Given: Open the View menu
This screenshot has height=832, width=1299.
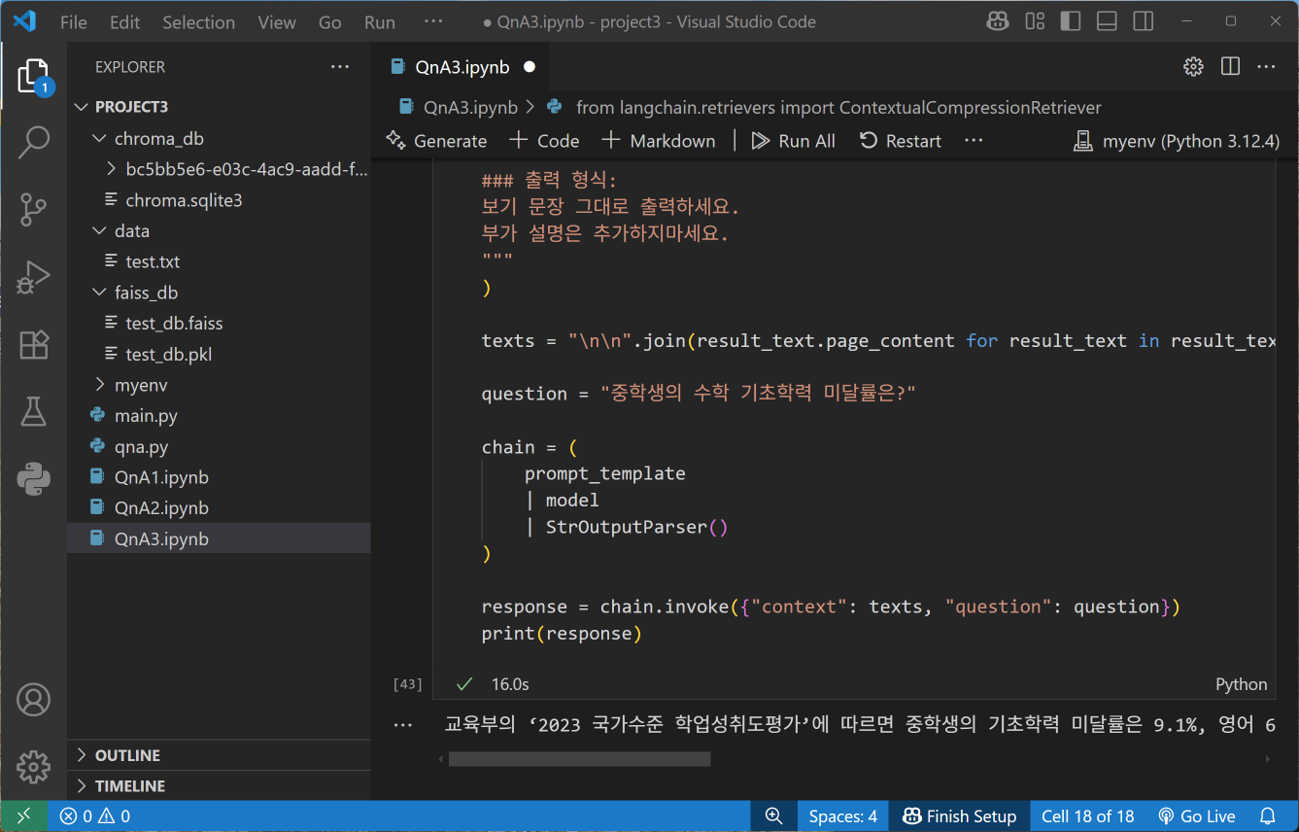Looking at the screenshot, I should pyautogui.click(x=276, y=22).
